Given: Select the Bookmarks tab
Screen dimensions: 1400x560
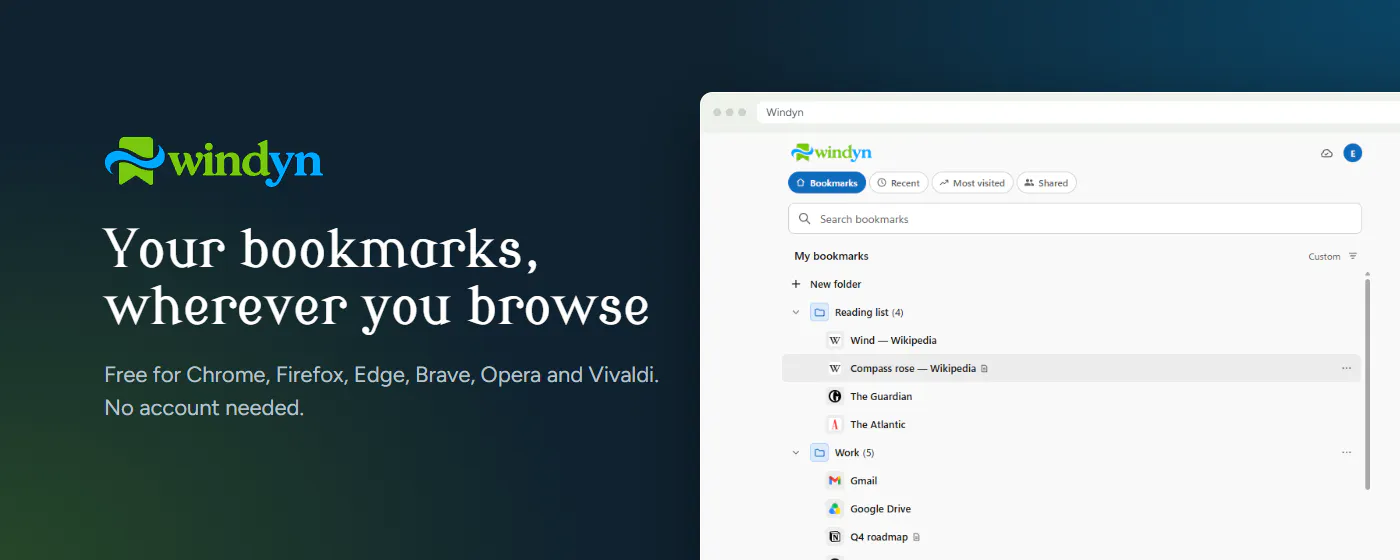Looking at the screenshot, I should (827, 183).
